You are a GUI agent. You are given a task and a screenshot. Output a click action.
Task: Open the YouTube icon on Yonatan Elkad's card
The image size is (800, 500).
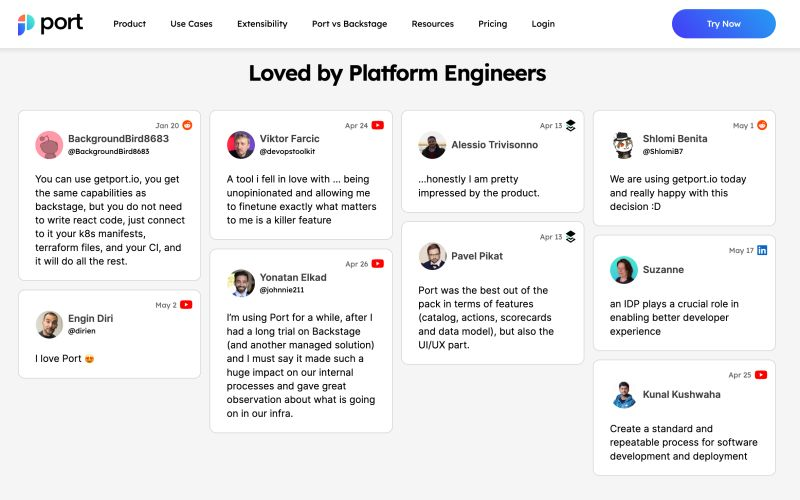(378, 264)
